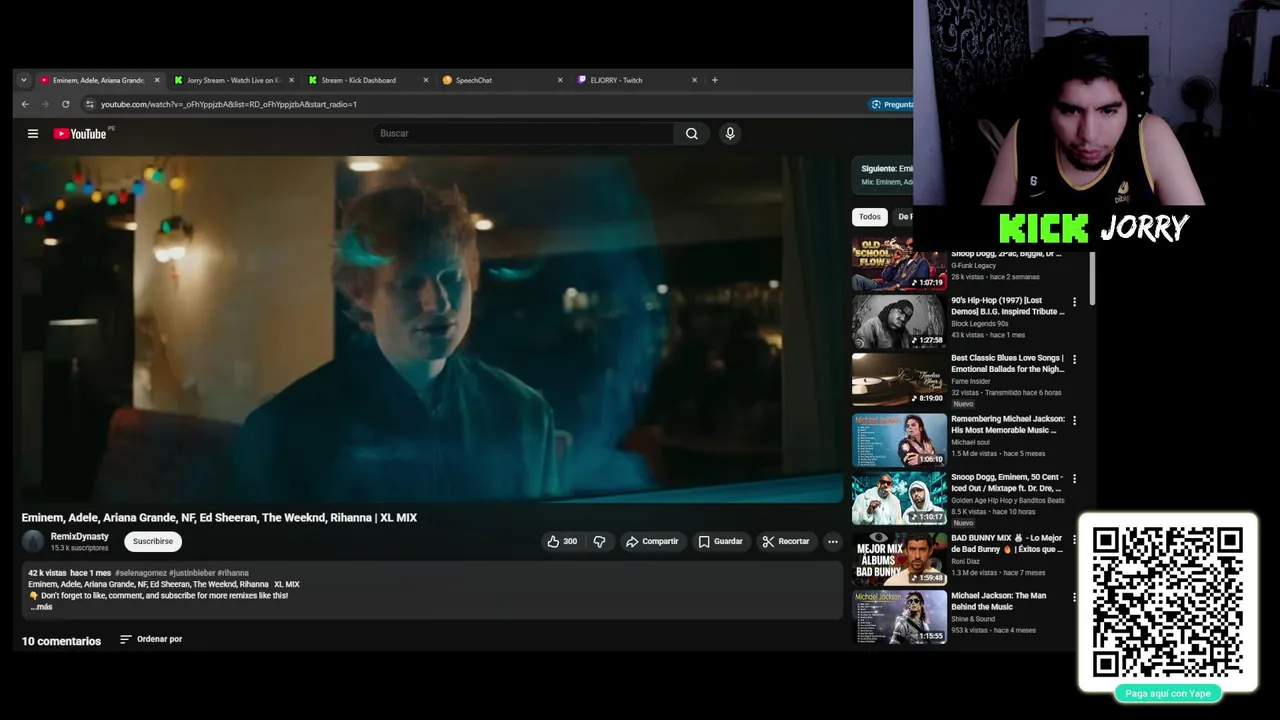Open Old School Flow Snoop Dogg thumbnail

tap(899, 263)
